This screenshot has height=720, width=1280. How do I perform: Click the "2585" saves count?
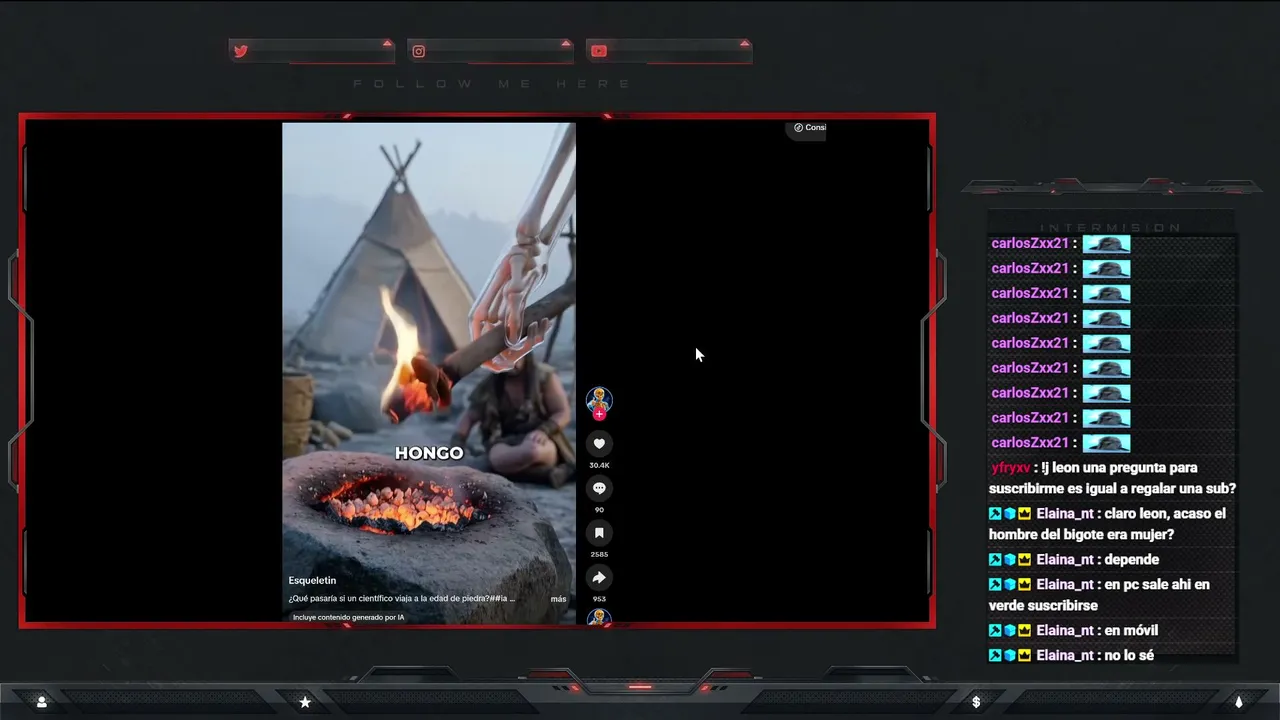click(599, 554)
